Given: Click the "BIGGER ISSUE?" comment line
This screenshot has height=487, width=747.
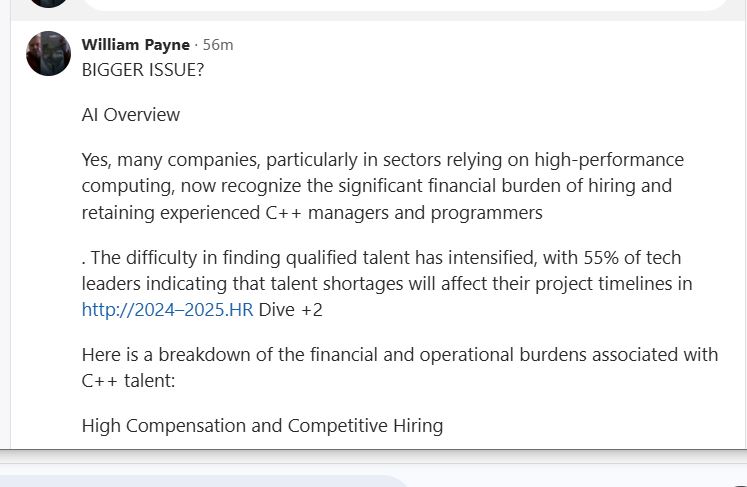Looking at the screenshot, I should 146,70.
